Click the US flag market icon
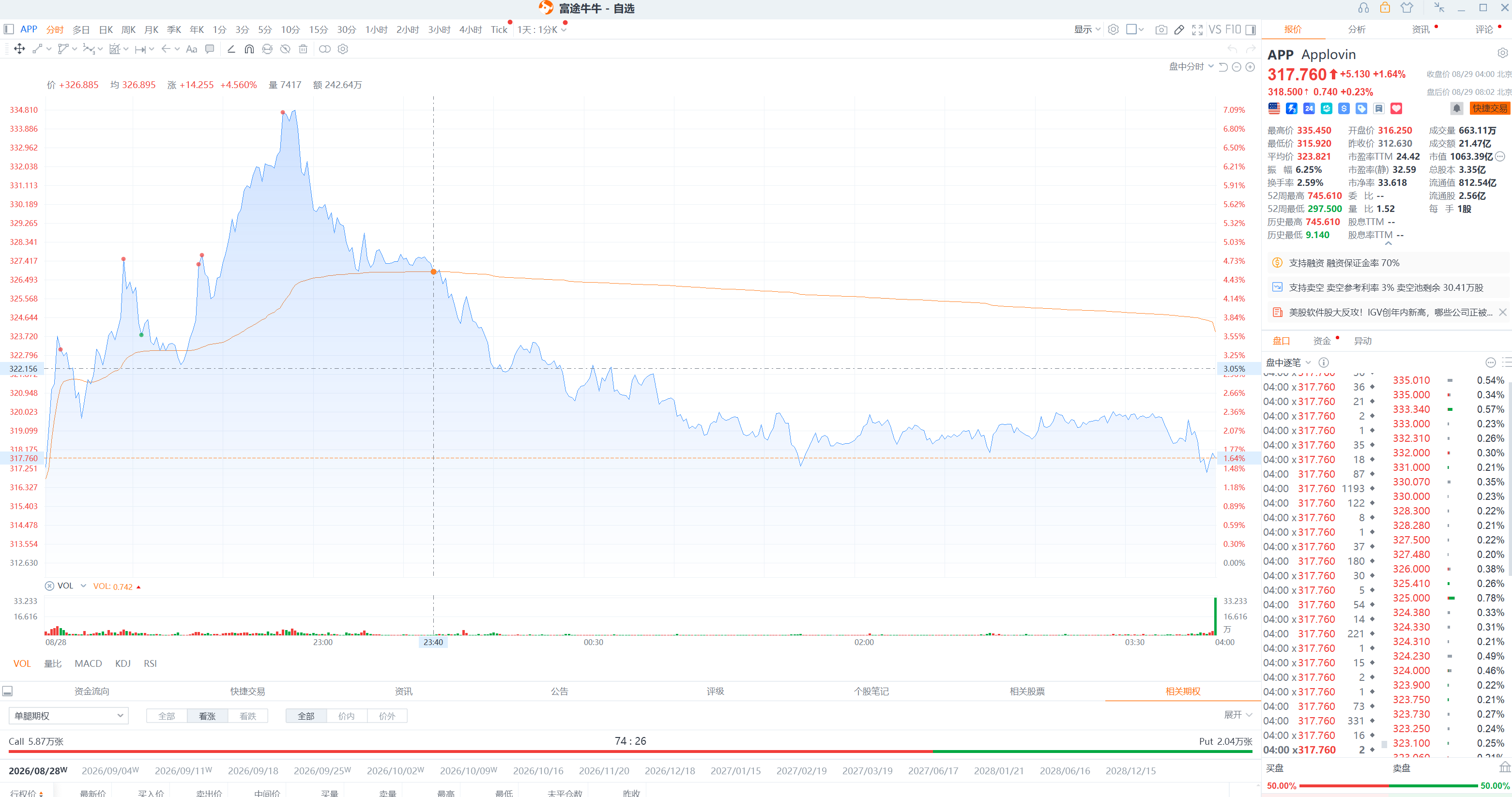The width and height of the screenshot is (1512, 797). [x=1274, y=108]
